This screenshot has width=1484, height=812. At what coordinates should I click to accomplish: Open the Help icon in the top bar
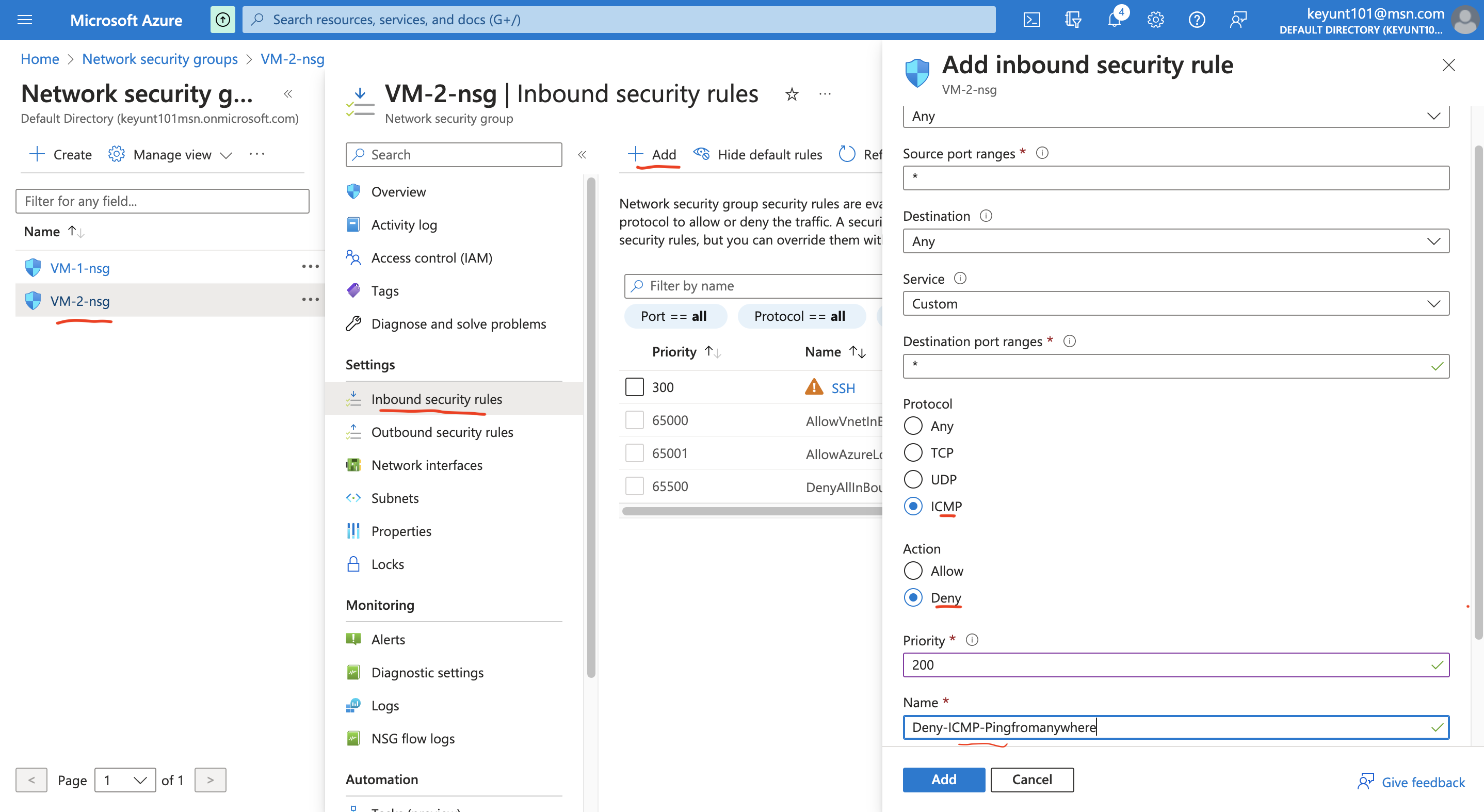[x=1196, y=19]
